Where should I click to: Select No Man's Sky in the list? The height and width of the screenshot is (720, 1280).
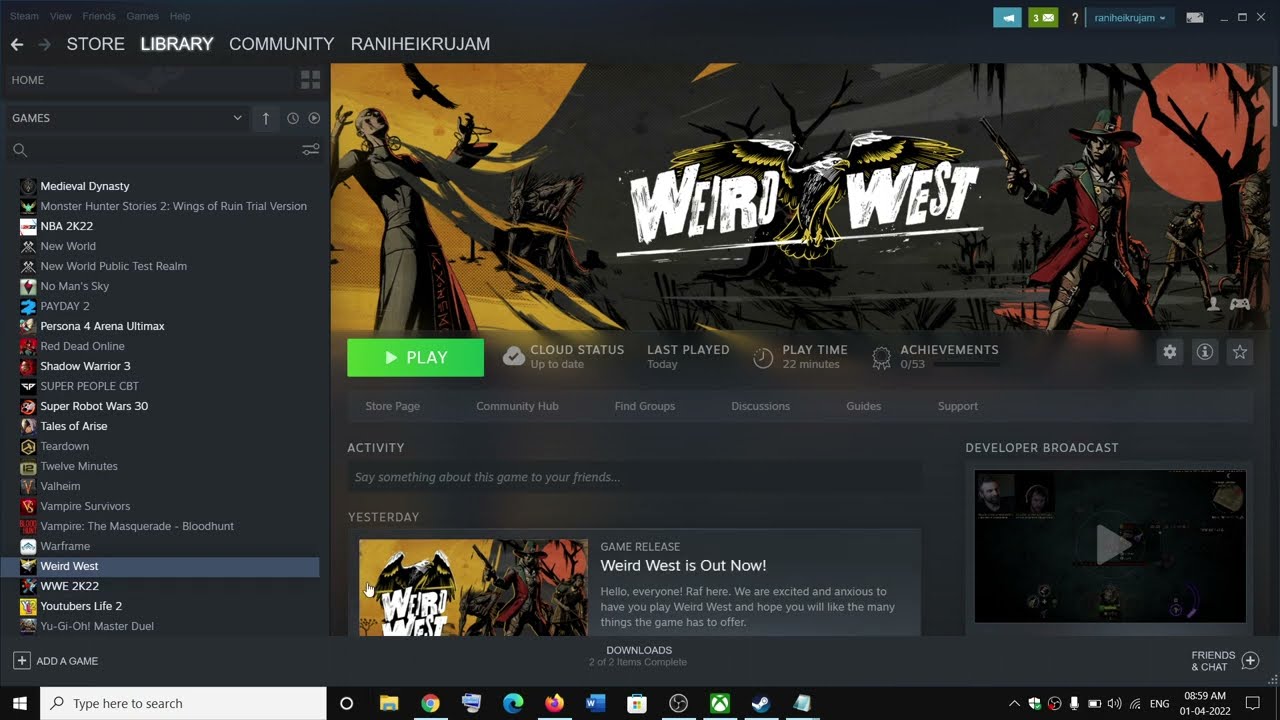click(74, 286)
